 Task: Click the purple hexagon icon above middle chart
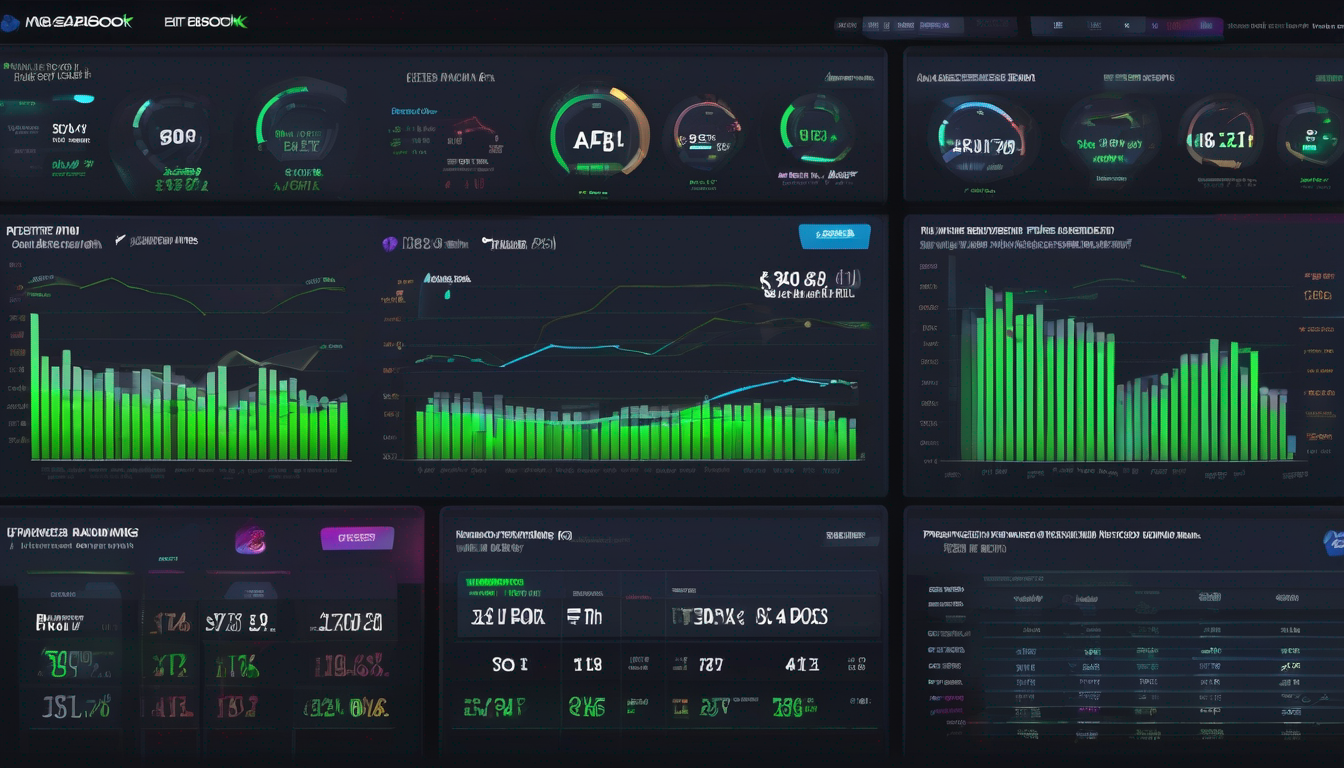coord(391,243)
